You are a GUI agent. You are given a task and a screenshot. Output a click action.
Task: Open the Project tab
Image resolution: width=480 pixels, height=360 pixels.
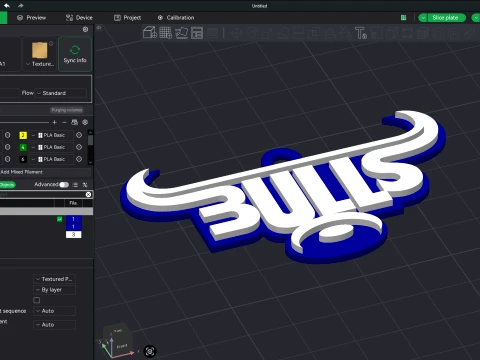[x=128, y=18]
